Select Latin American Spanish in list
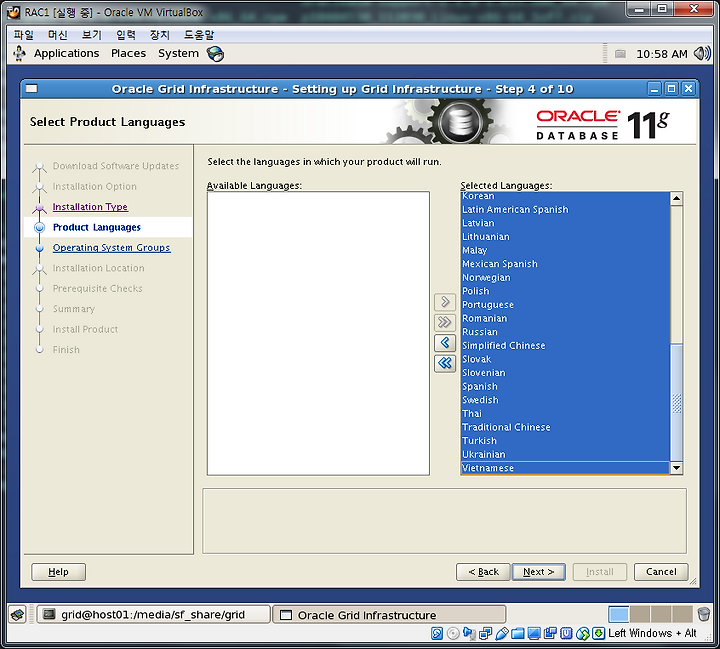Image resolution: width=720 pixels, height=649 pixels. 565,209
